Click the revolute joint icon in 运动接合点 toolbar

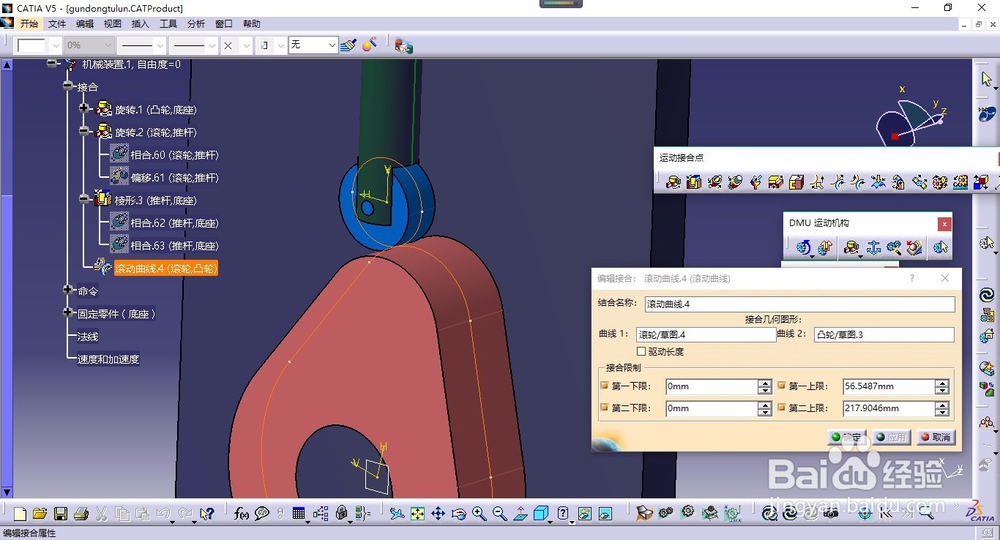(673, 182)
